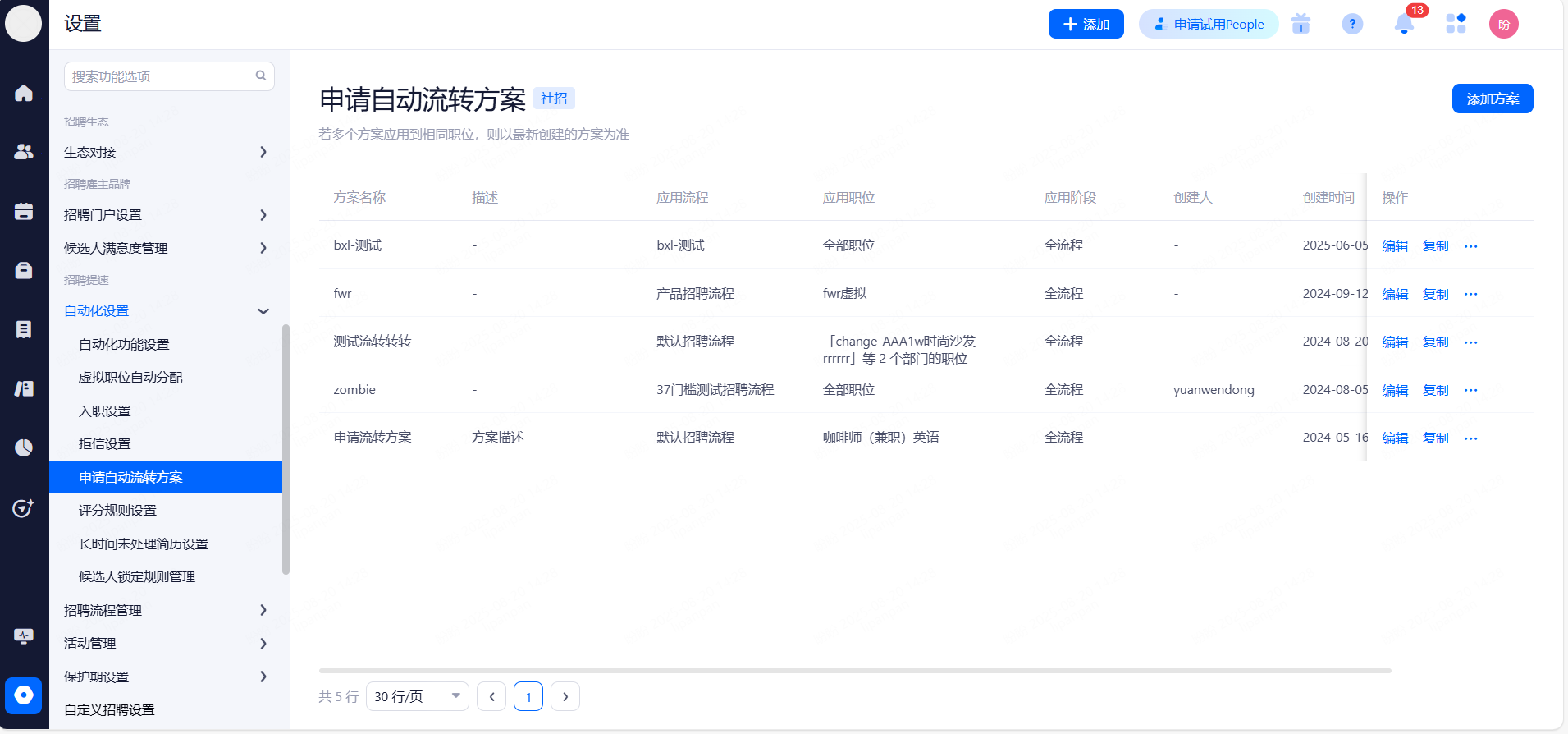Open 虚拟职位自动分配 menu item
1568x734 pixels.
click(x=130, y=378)
